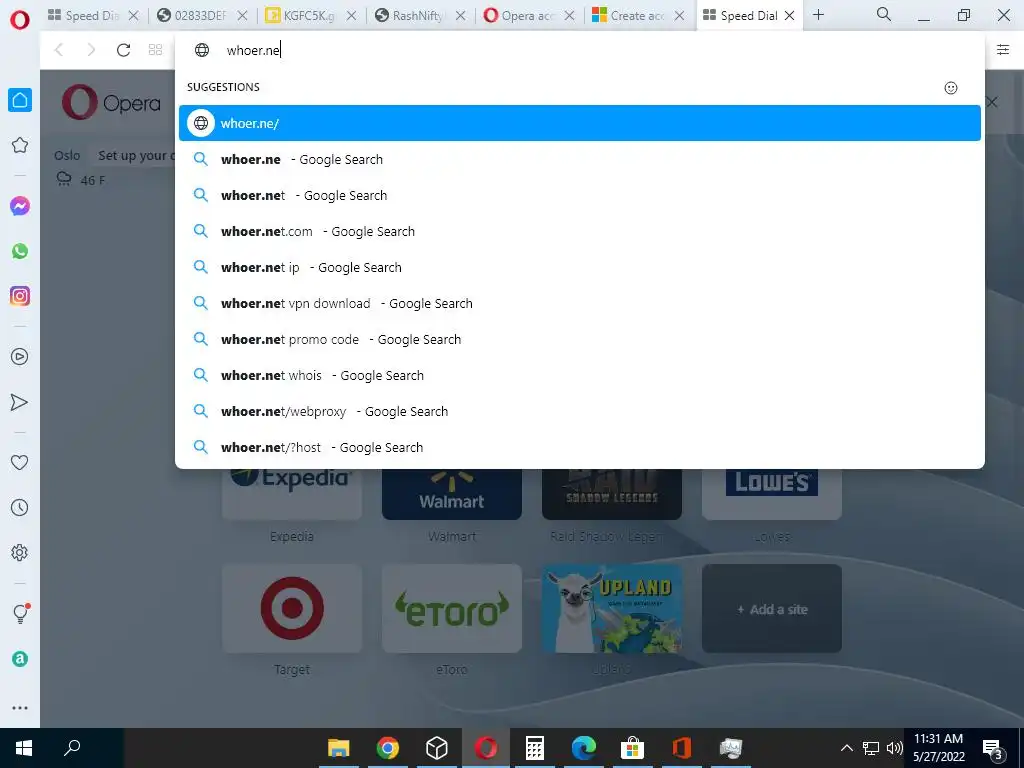Open WhatsApp in the sidebar
This screenshot has height=768, width=1024.
(x=20, y=251)
